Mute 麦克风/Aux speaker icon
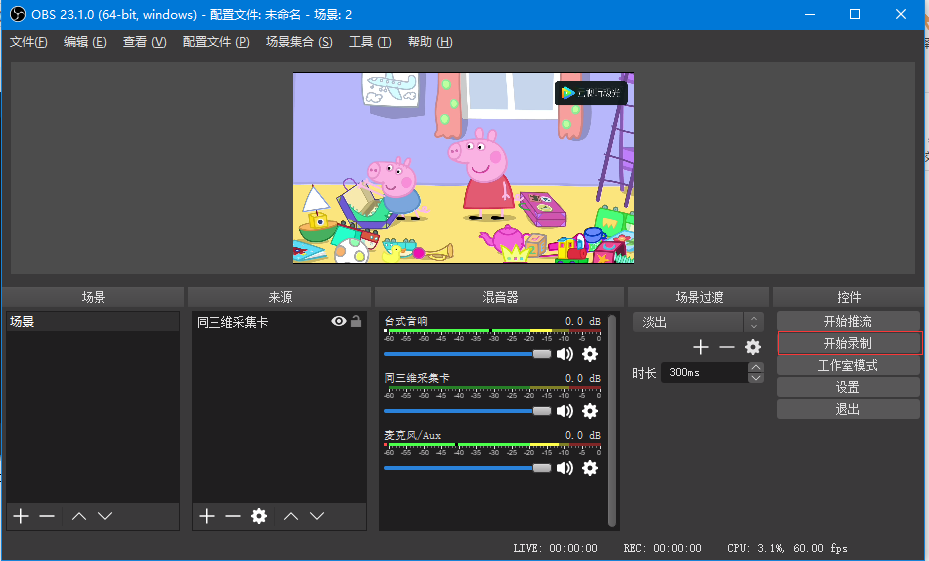 click(x=565, y=468)
